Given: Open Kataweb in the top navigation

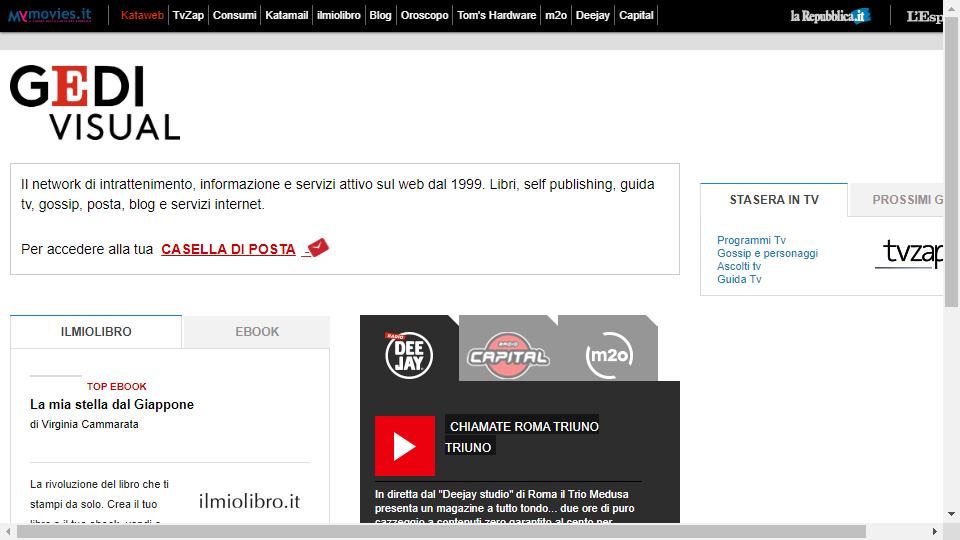Looking at the screenshot, I should [142, 15].
